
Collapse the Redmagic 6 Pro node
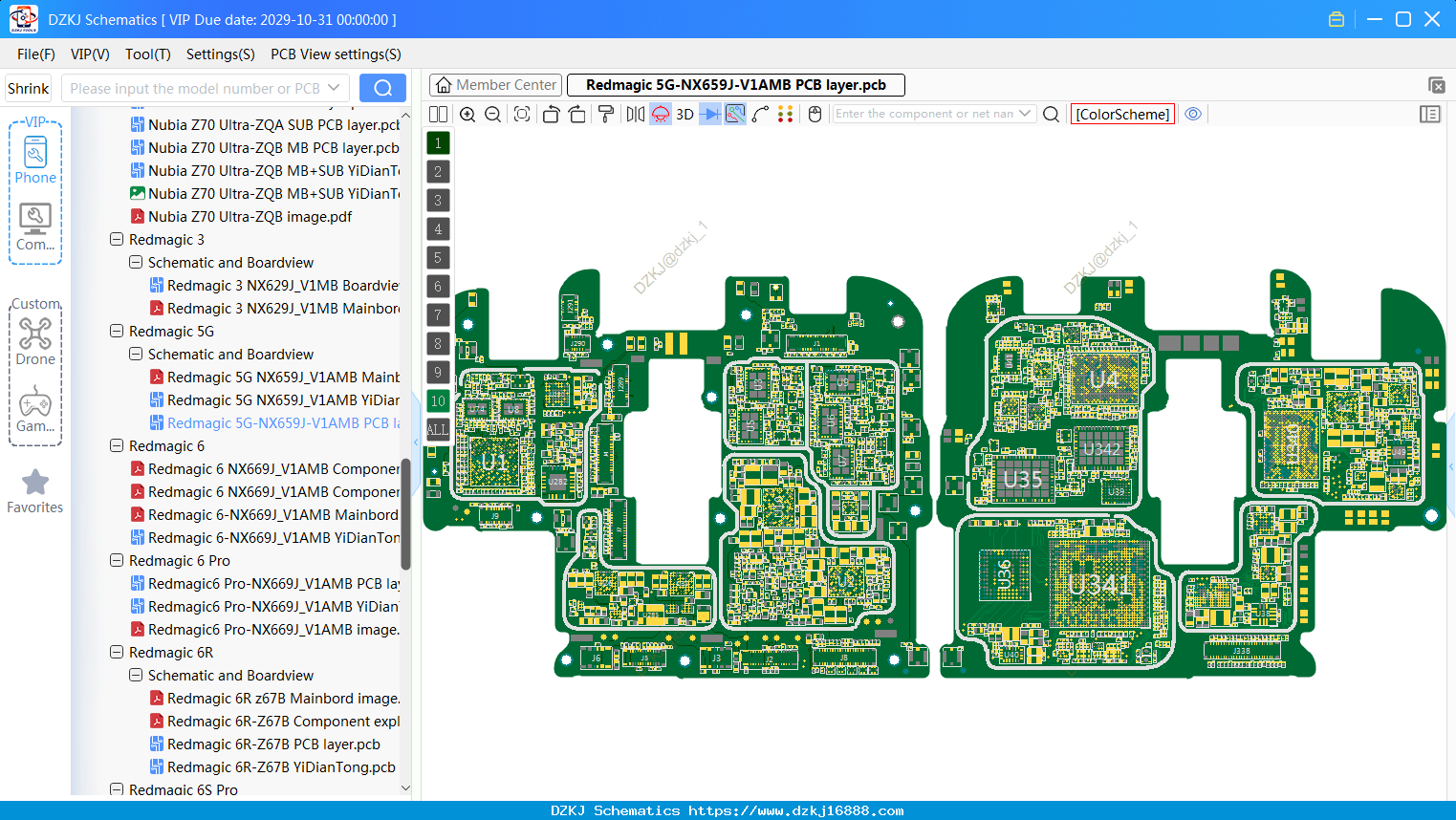click(x=117, y=560)
